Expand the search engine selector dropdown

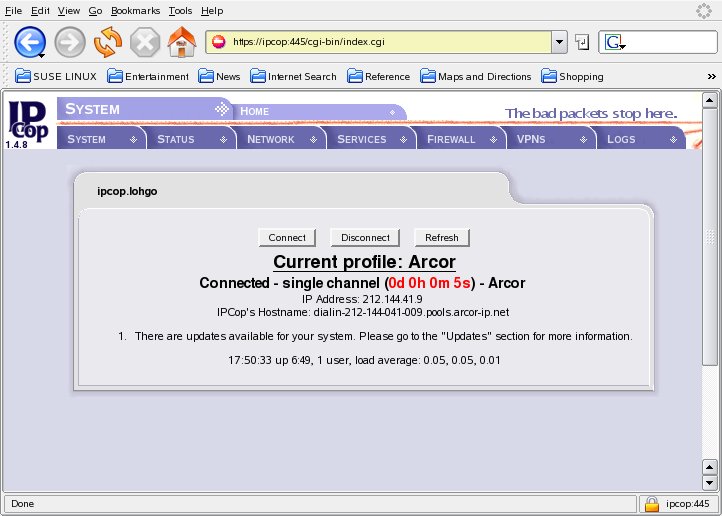coord(614,43)
